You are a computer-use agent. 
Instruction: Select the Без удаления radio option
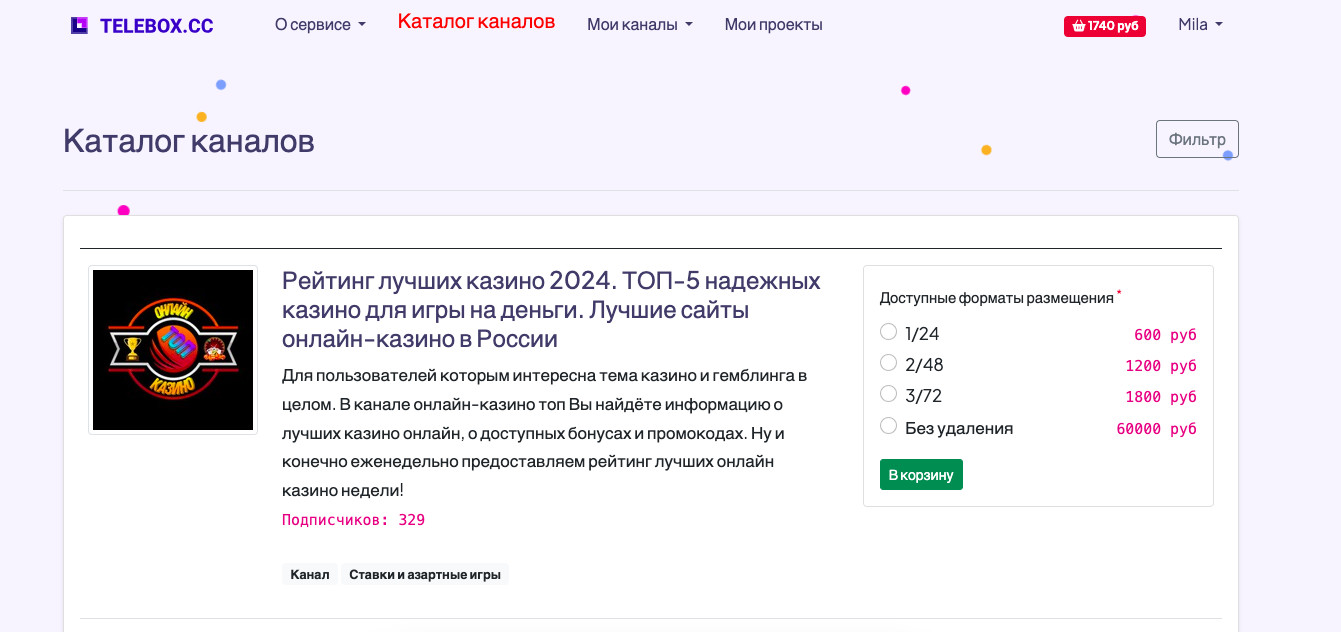888,426
